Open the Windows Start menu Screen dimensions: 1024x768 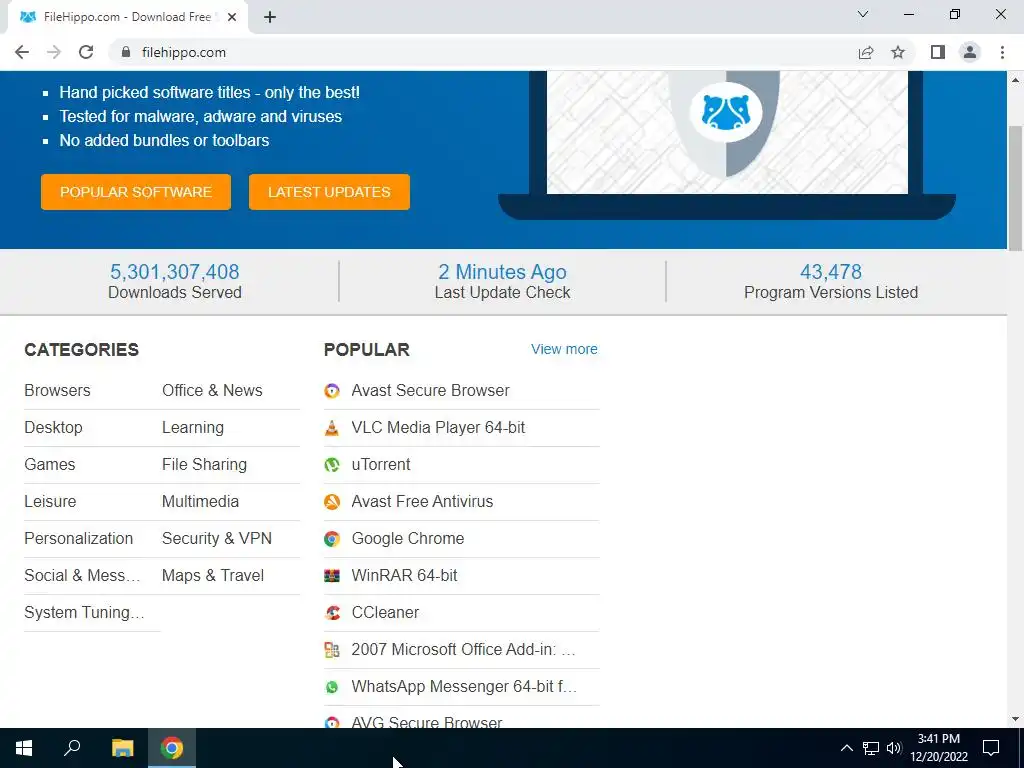(x=24, y=748)
